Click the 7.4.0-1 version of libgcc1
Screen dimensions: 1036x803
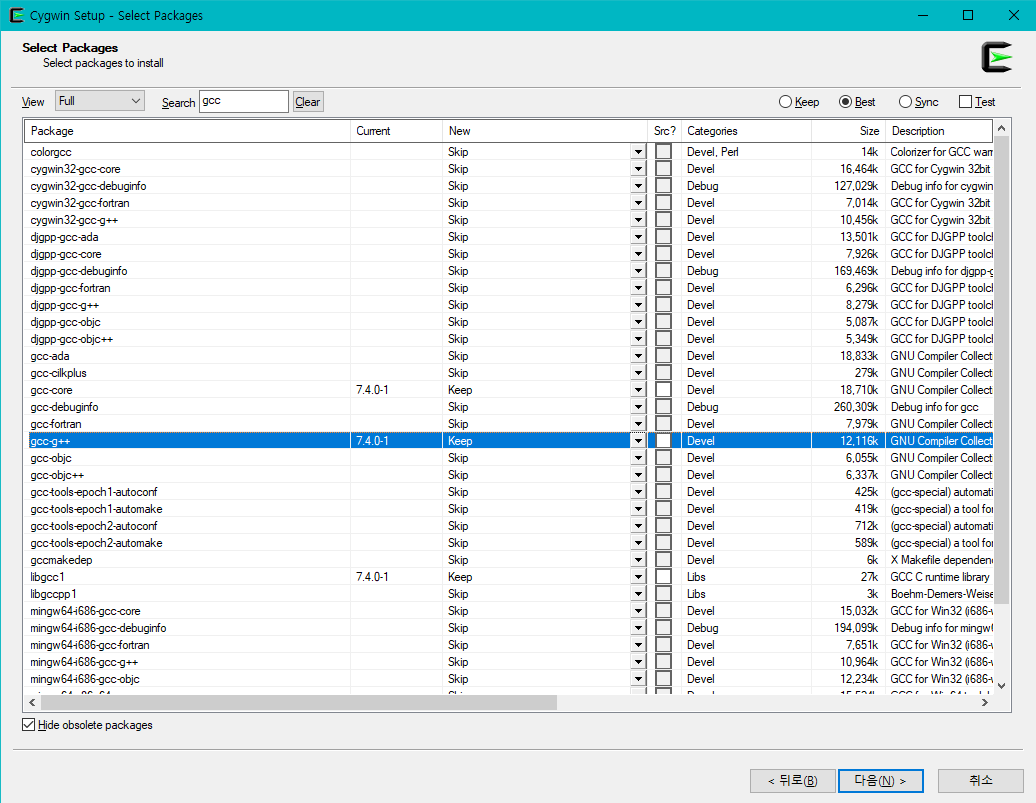pyautogui.click(x=372, y=576)
